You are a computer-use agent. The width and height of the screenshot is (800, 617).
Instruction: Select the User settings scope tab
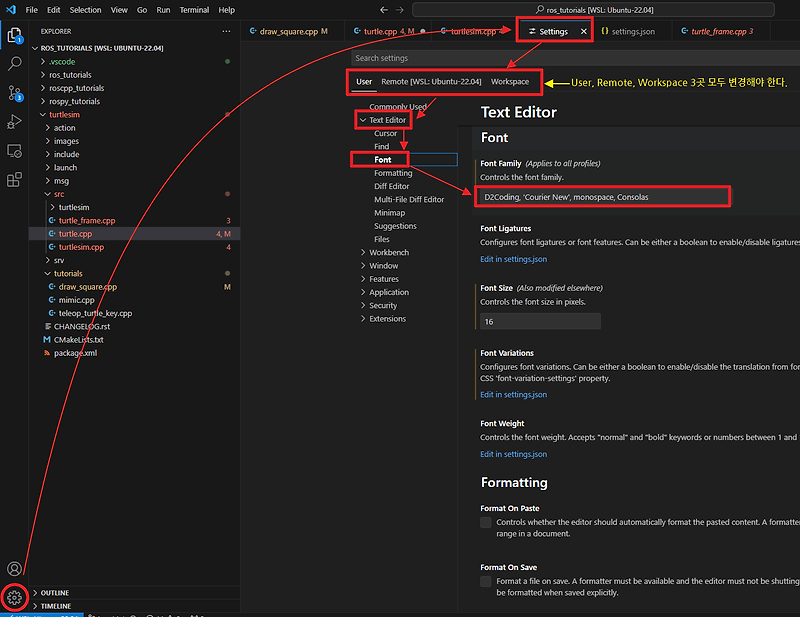364,82
